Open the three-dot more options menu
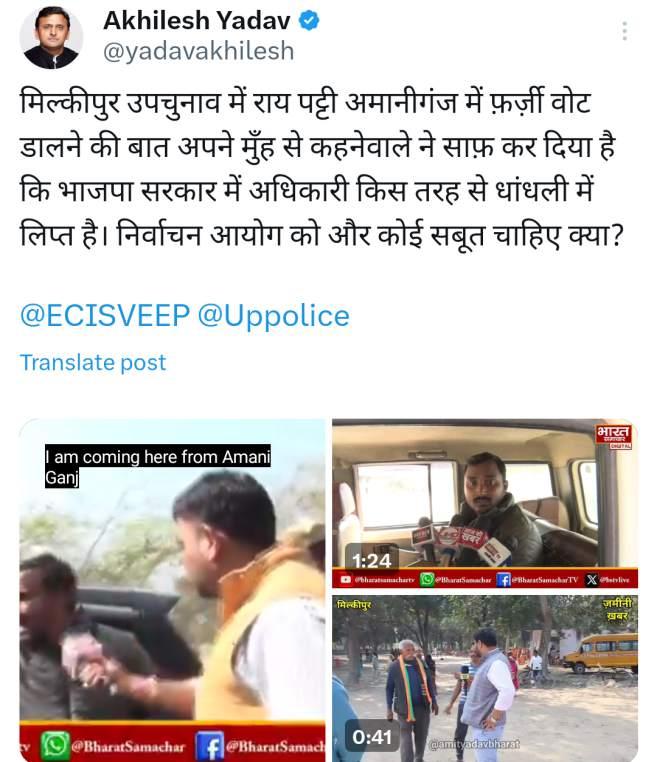The width and height of the screenshot is (657, 762). [x=625, y=31]
